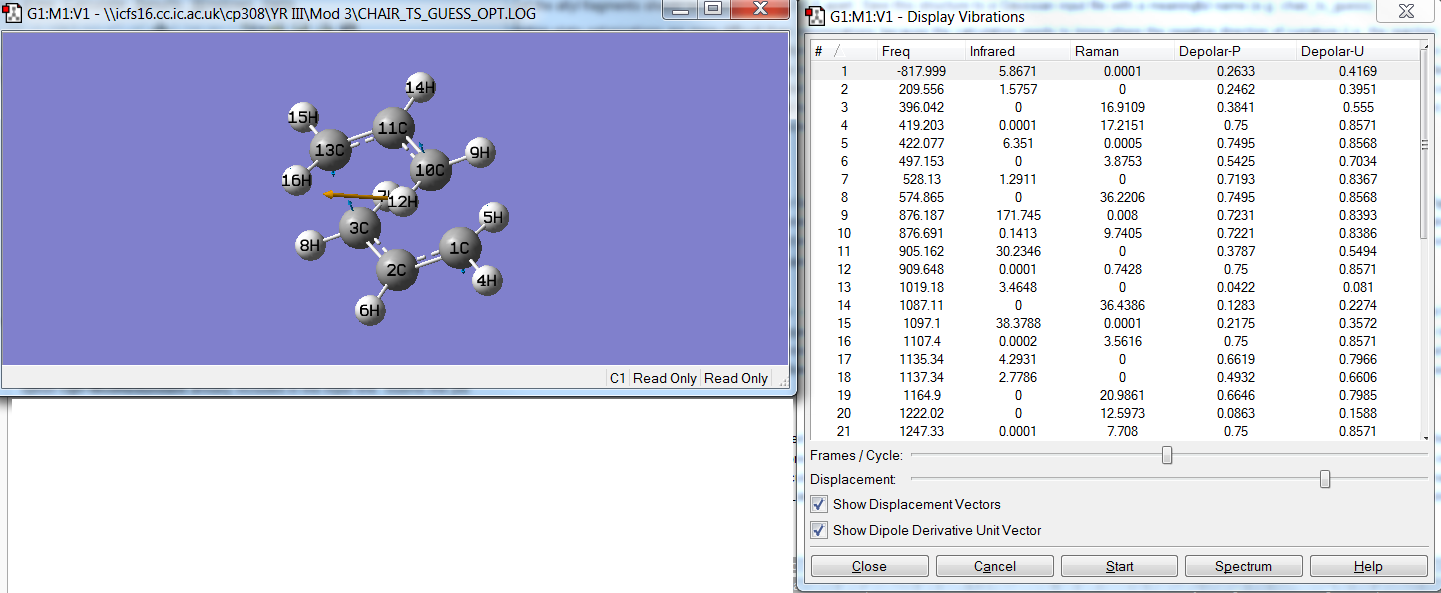Open the Spectrum view
The image size is (1441, 593).
(x=1243, y=566)
